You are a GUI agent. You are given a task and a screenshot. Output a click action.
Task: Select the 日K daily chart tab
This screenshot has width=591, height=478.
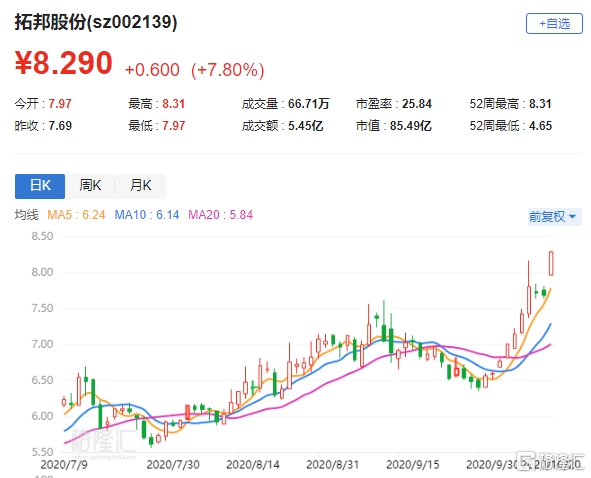[x=40, y=186]
